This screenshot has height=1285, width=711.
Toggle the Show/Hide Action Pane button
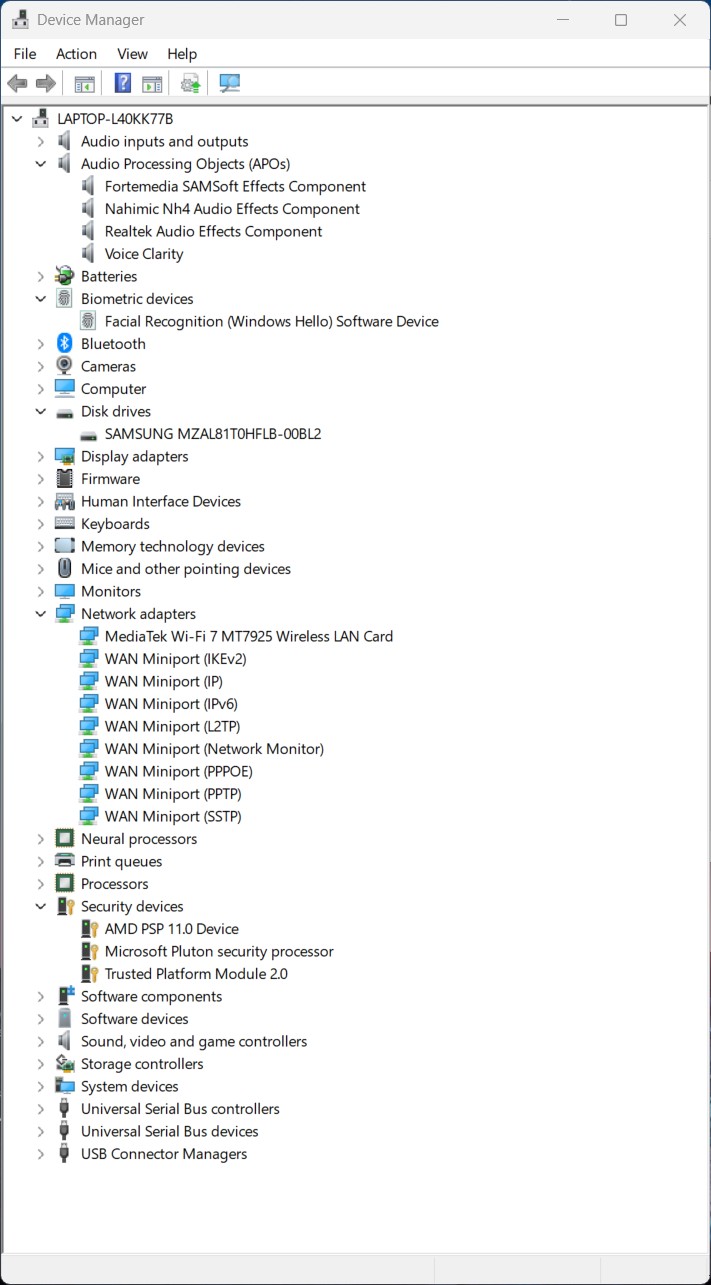pyautogui.click(x=152, y=83)
